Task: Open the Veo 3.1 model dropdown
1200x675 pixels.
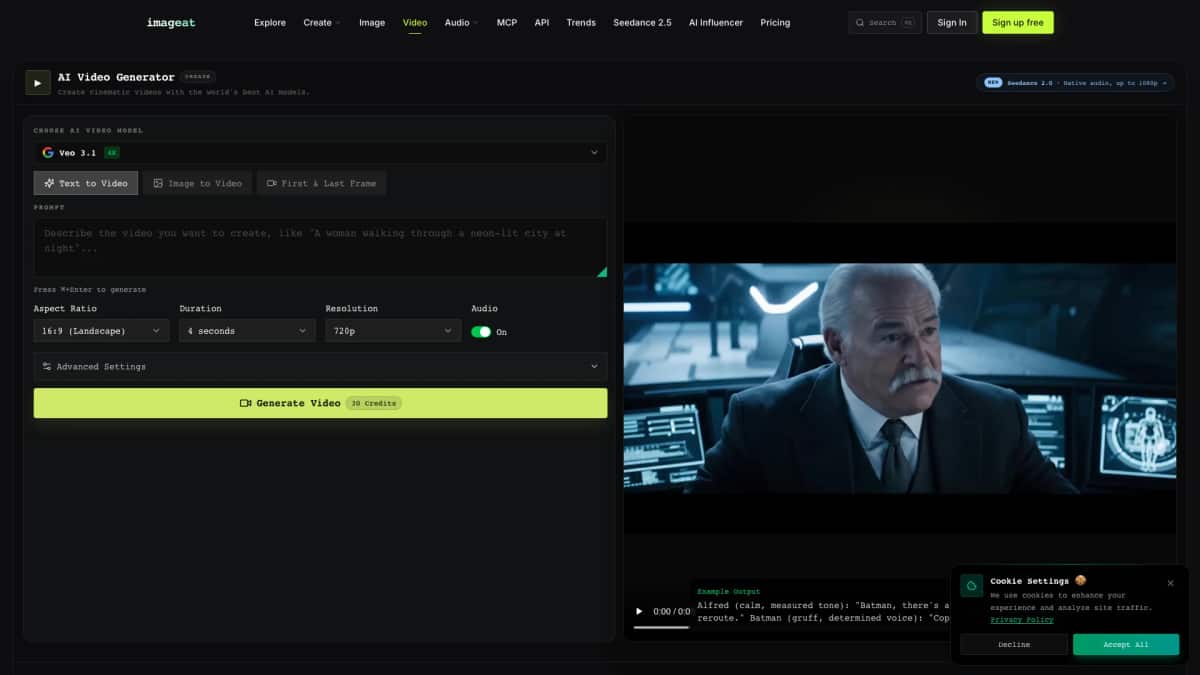Action: pyautogui.click(x=320, y=153)
